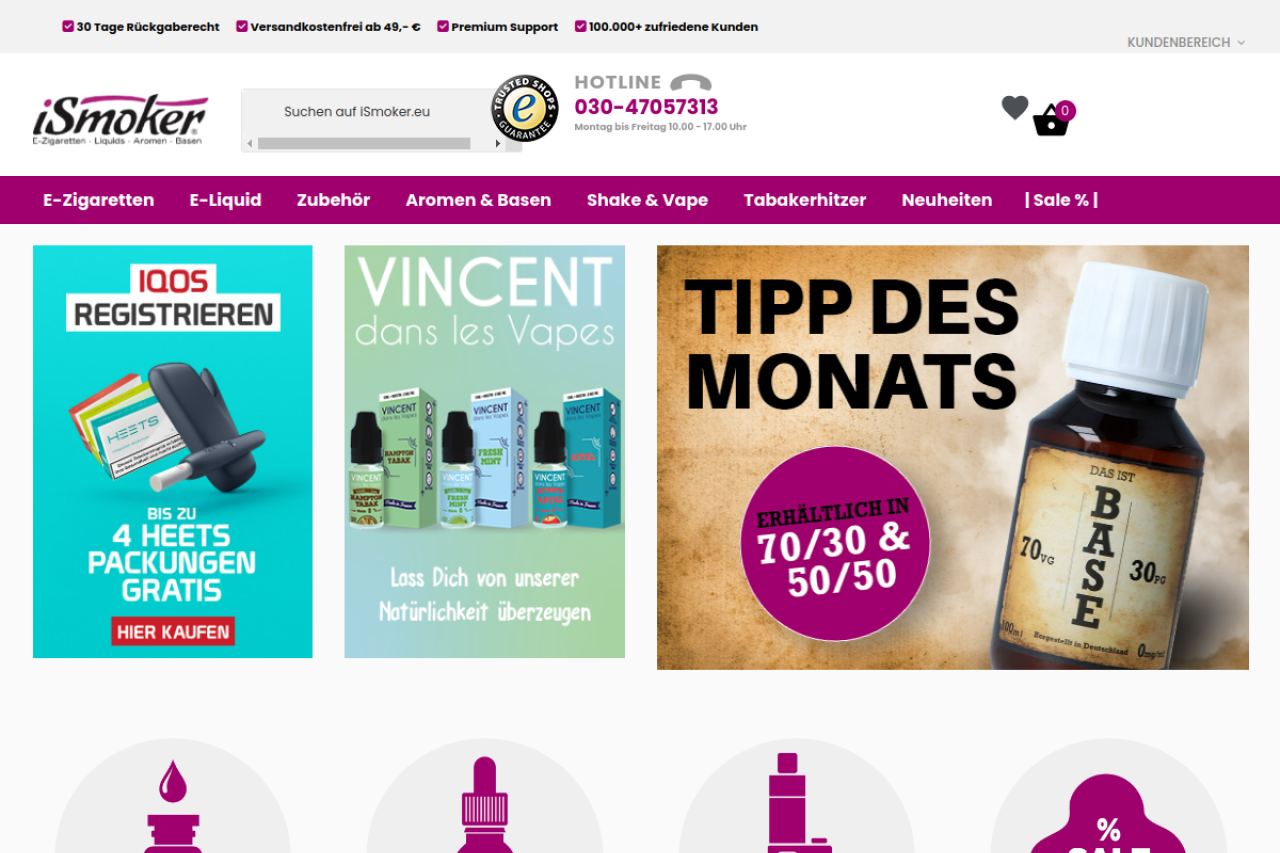The width and height of the screenshot is (1280, 853).
Task: Click the search box right scroll arrow
Action: pos(497,144)
